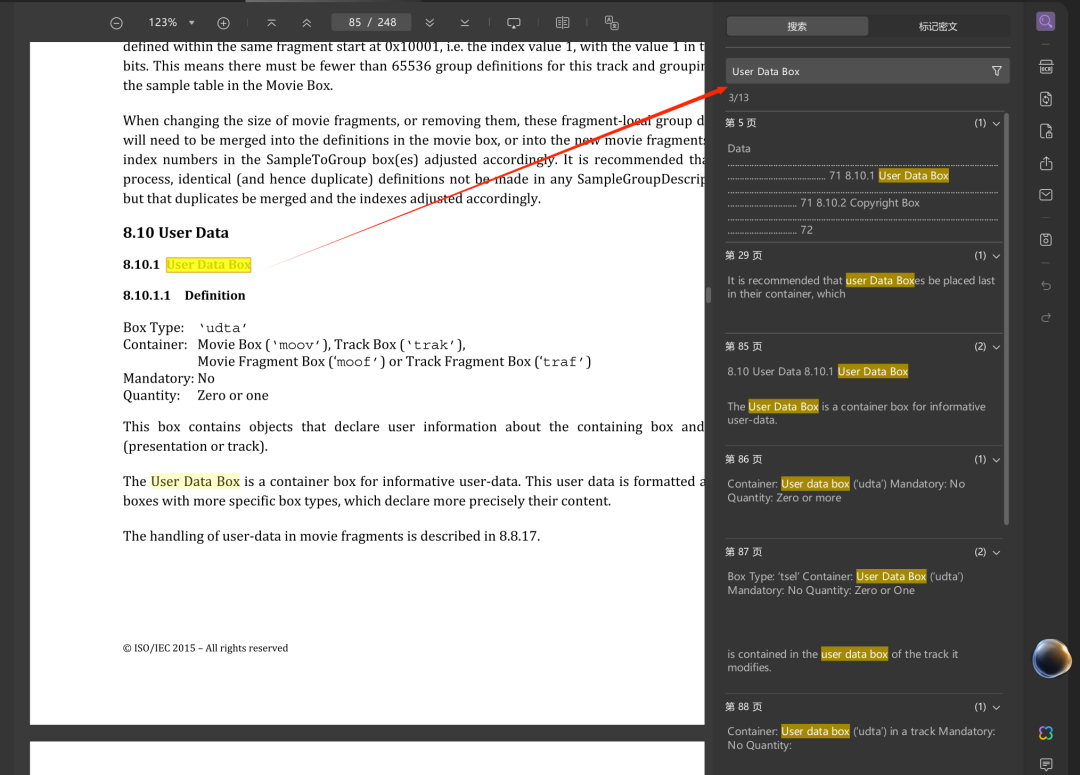Open result 'The User Data Box is a container box'
1080x775 pixels.
pyautogui.click(x=856, y=413)
